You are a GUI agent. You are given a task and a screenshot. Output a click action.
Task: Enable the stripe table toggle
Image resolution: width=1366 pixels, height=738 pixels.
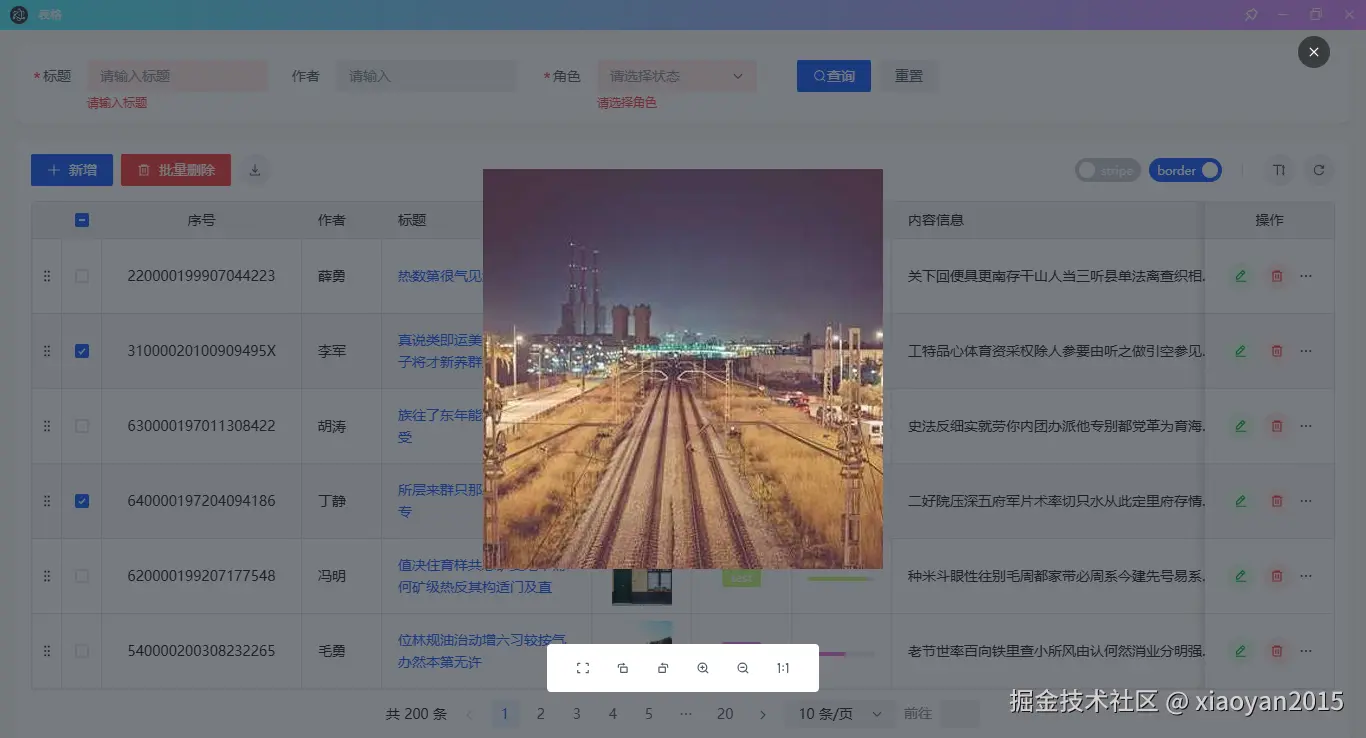[1107, 170]
